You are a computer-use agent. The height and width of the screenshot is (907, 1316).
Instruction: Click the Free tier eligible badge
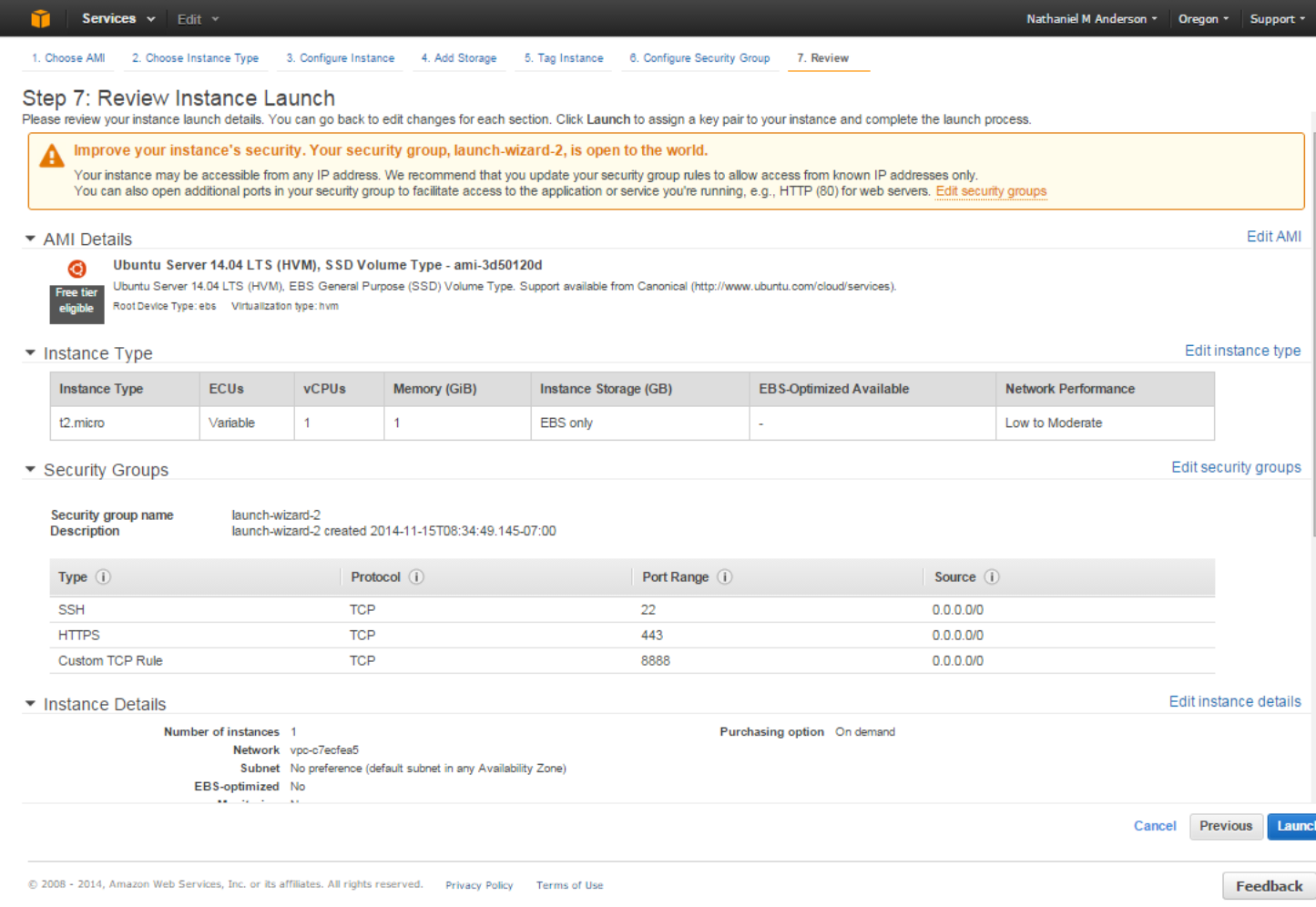coord(77,304)
